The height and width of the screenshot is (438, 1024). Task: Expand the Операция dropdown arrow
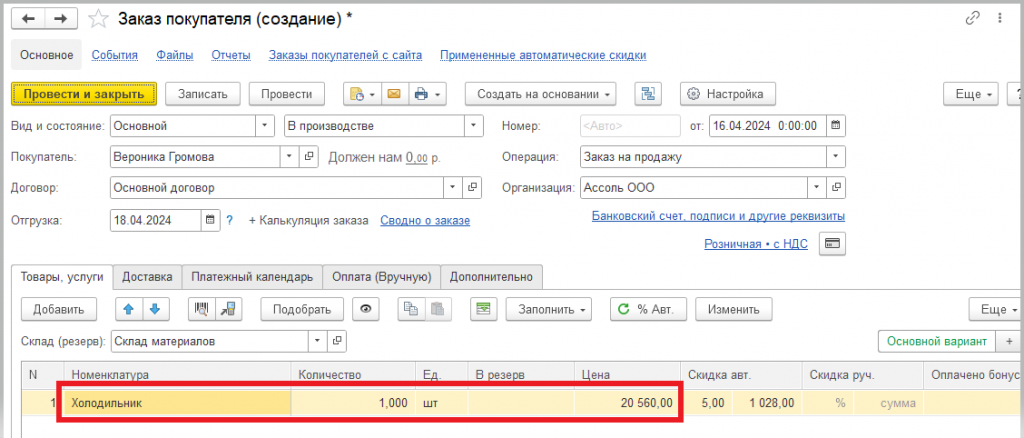[836, 157]
